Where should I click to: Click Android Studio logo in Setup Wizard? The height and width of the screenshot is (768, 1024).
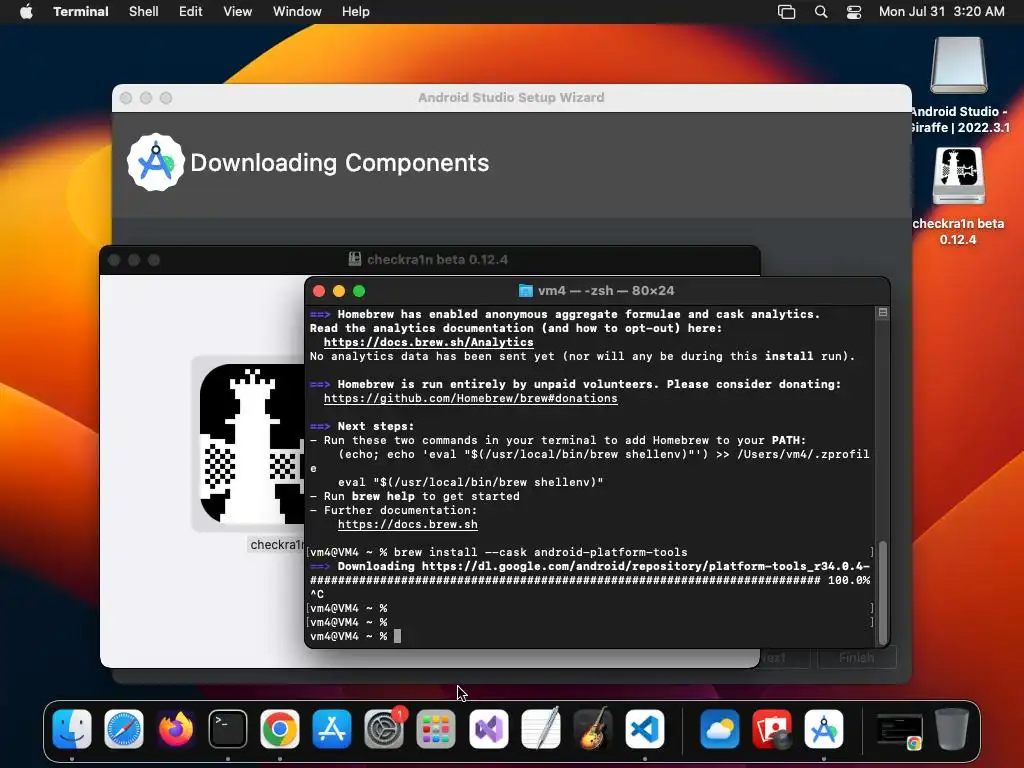click(155, 162)
